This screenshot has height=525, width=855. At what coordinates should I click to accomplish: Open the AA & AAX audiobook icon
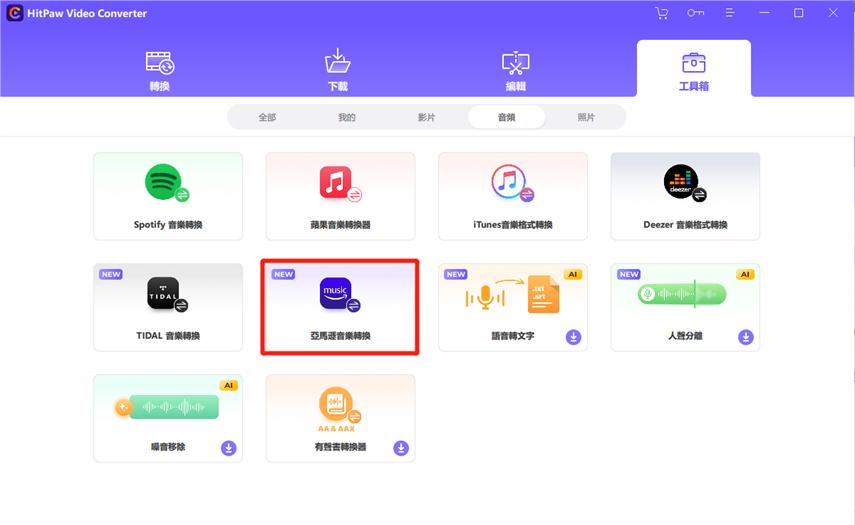click(339, 409)
